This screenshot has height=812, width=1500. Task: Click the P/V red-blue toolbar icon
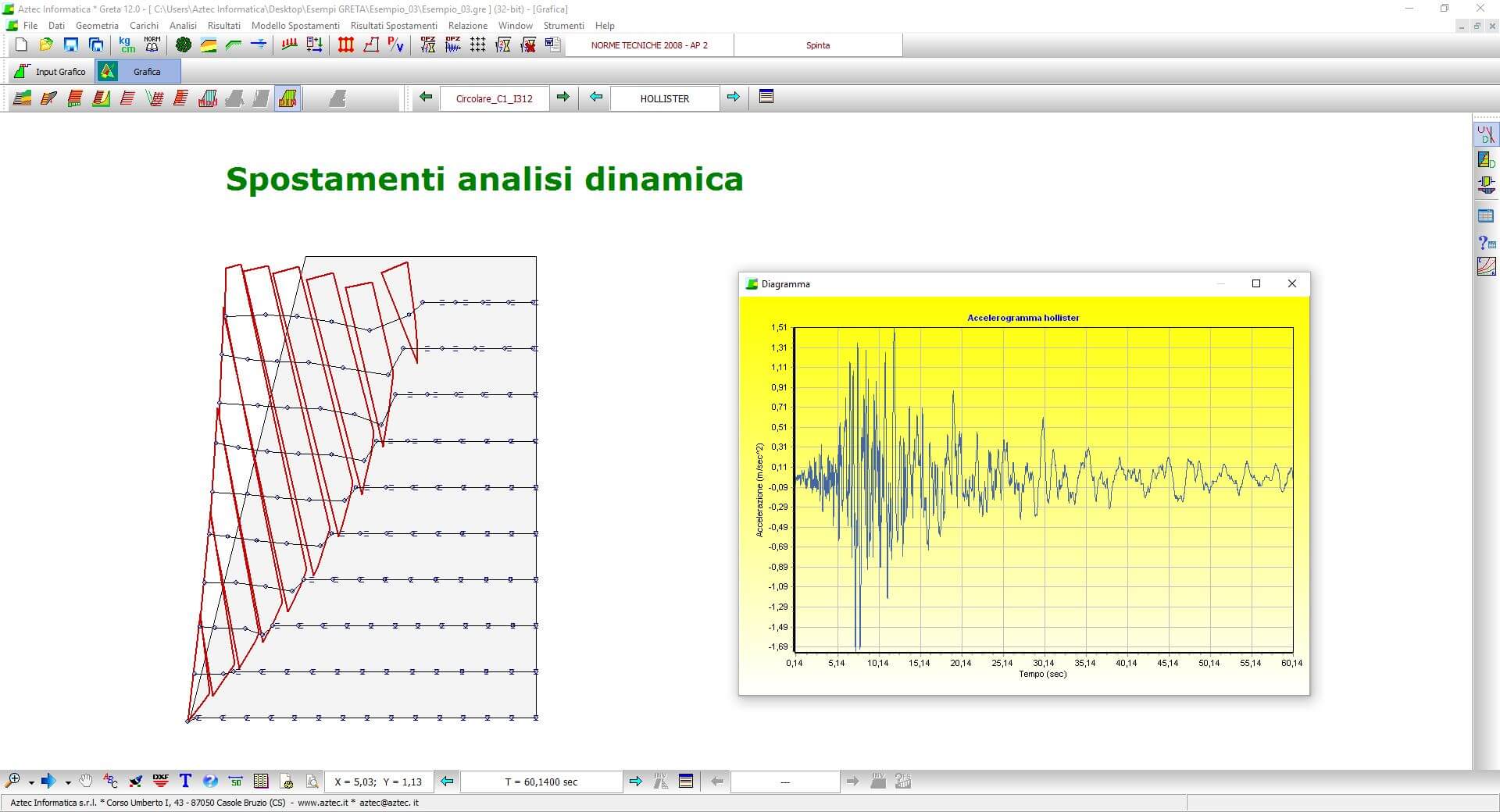tap(396, 45)
